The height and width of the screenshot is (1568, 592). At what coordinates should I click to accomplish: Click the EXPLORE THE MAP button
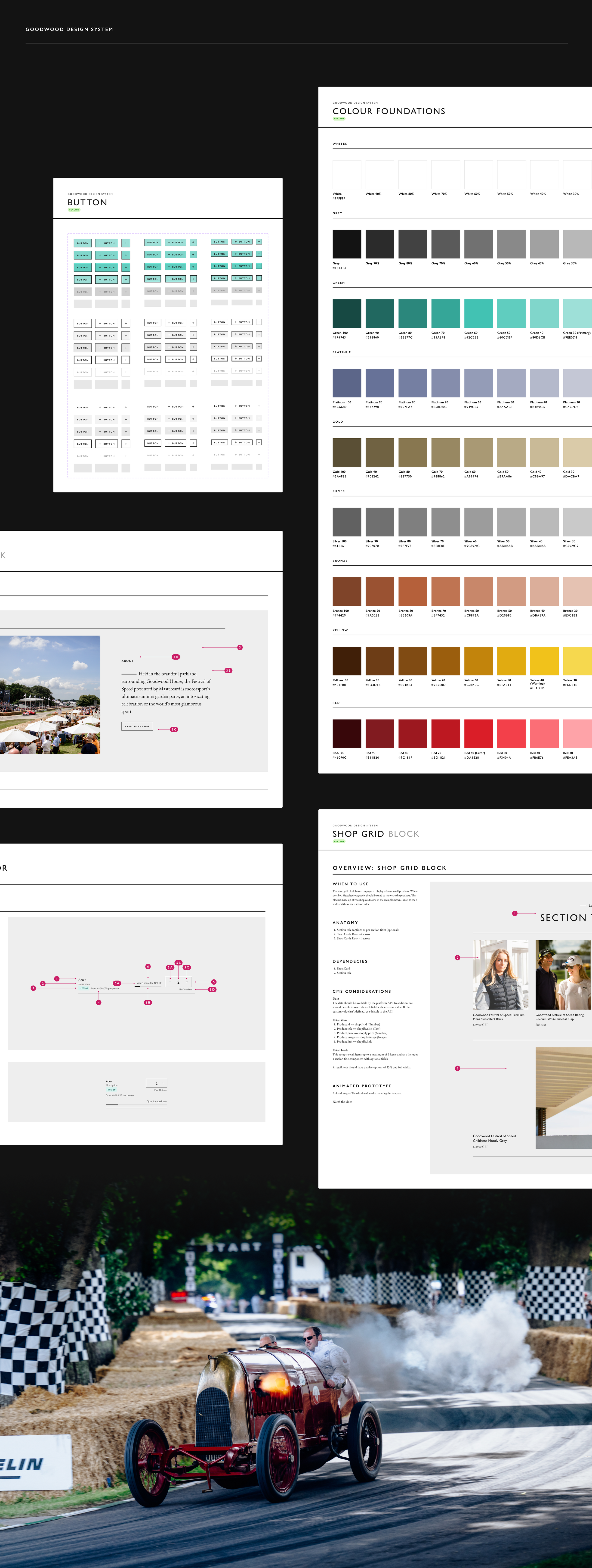coord(137,726)
